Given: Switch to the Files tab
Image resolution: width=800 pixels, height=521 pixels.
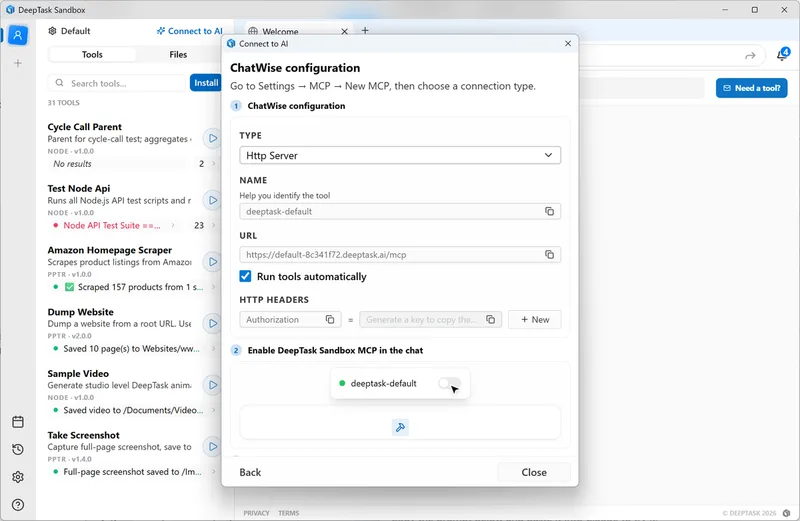Looking at the screenshot, I should pyautogui.click(x=178, y=55).
